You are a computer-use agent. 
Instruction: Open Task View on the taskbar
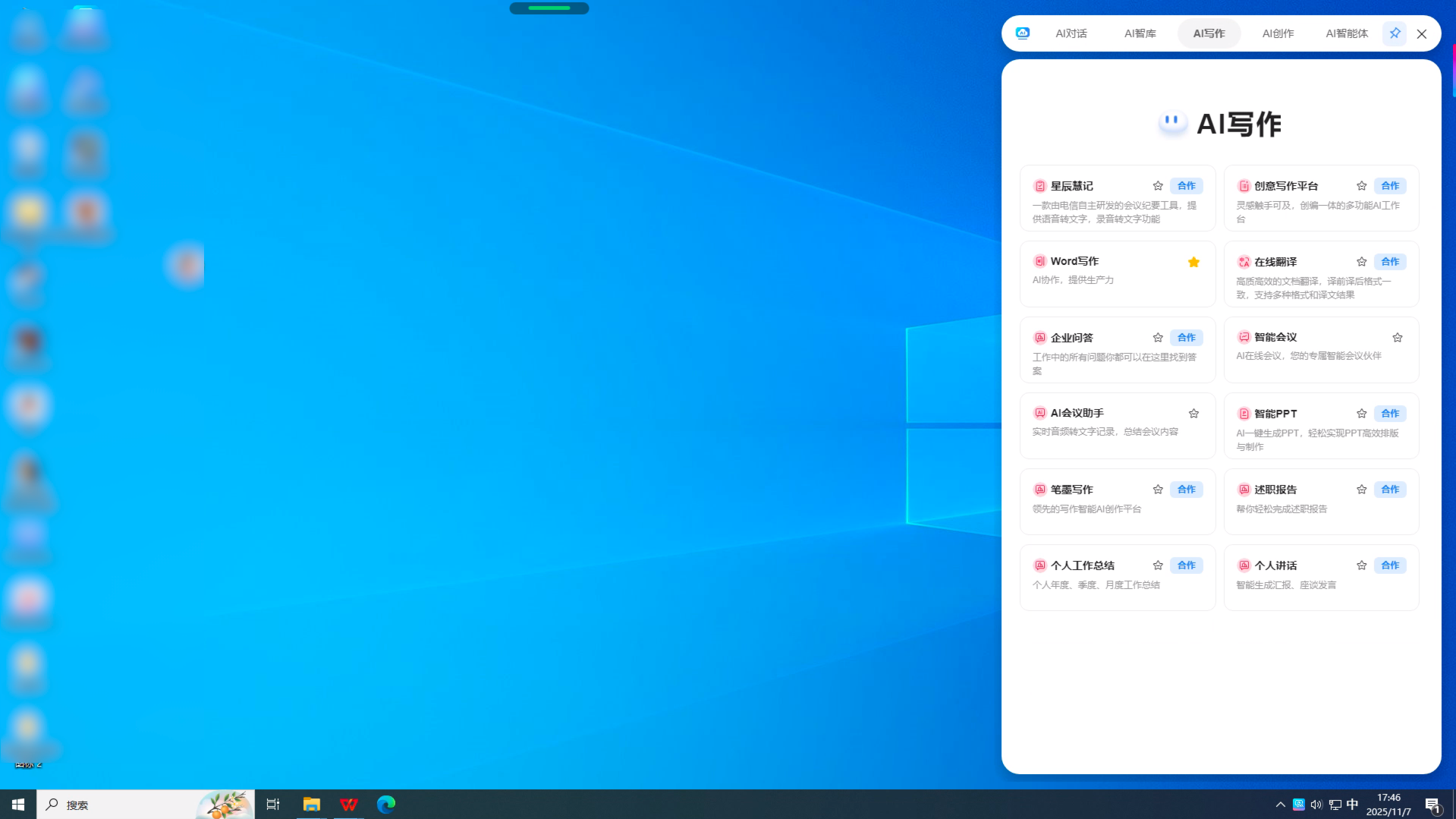pyautogui.click(x=273, y=805)
